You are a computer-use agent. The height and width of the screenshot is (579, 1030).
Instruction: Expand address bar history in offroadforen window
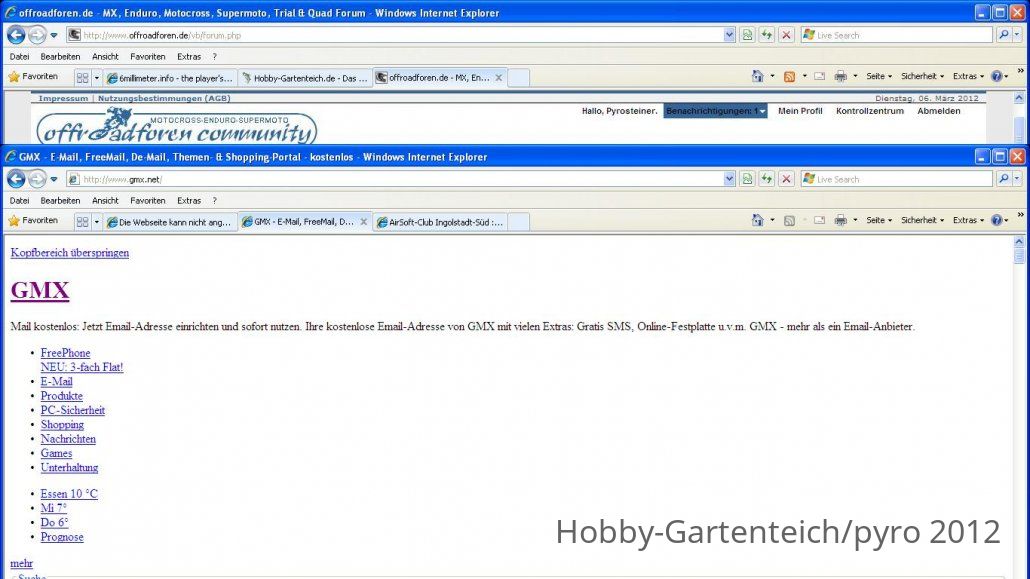pos(729,35)
